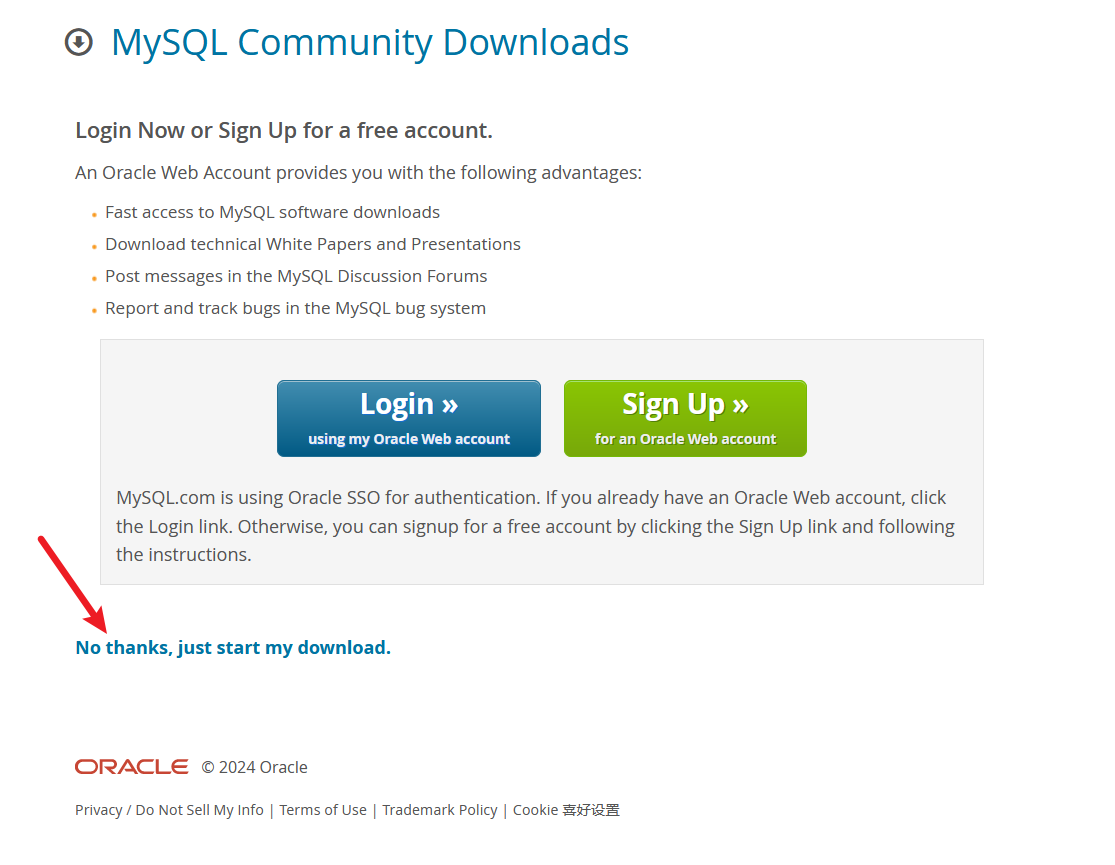Image resolution: width=1115 pixels, height=865 pixels.
Task: Click the "MySQL.com is using Oracle SSO" paragraph
Action: pyautogui.click(x=535, y=526)
